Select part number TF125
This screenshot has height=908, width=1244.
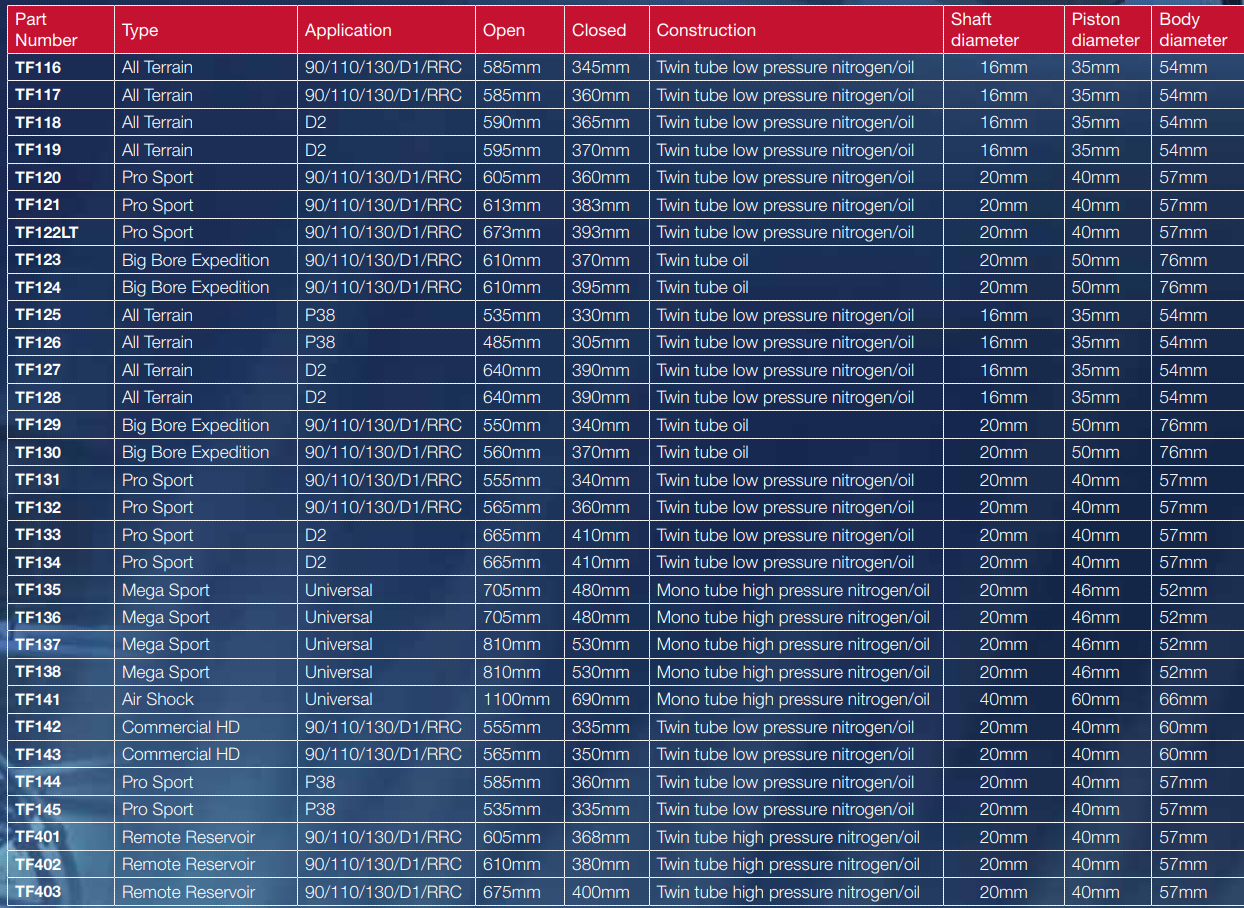pos(38,315)
